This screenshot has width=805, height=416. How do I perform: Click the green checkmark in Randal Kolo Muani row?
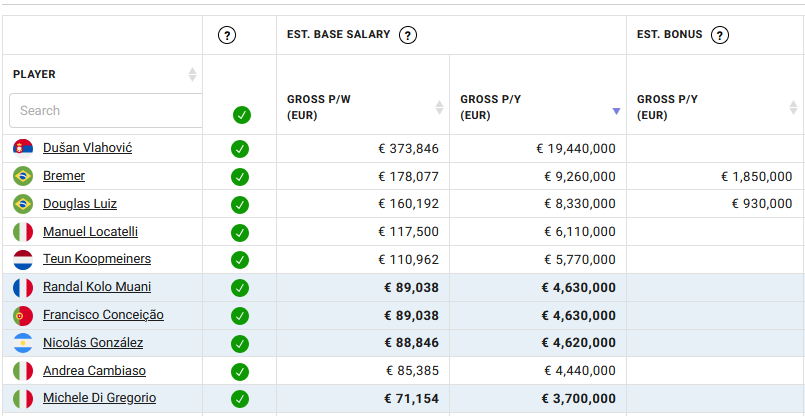click(240, 288)
